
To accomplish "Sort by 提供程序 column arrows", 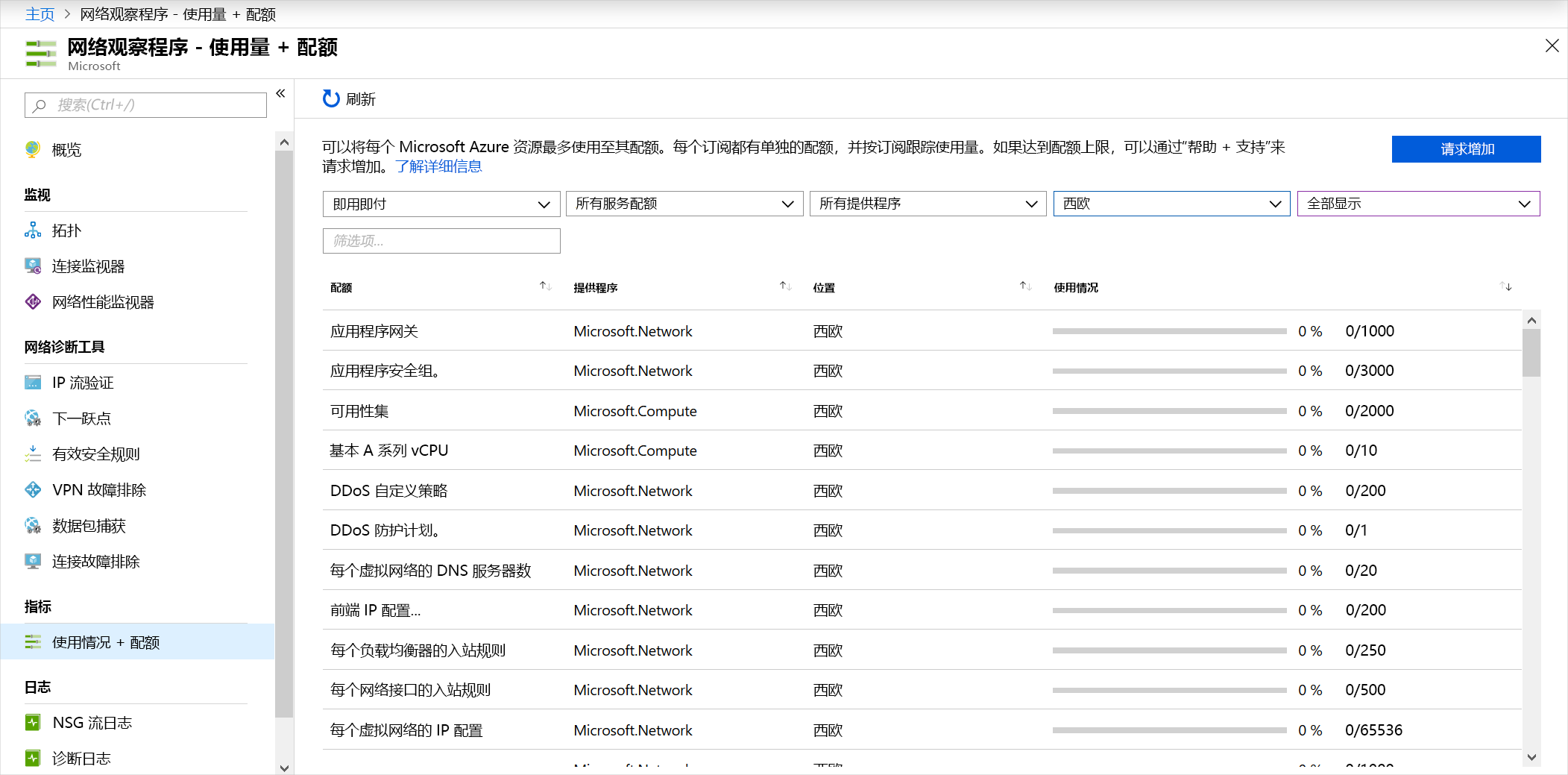I will 786,286.
